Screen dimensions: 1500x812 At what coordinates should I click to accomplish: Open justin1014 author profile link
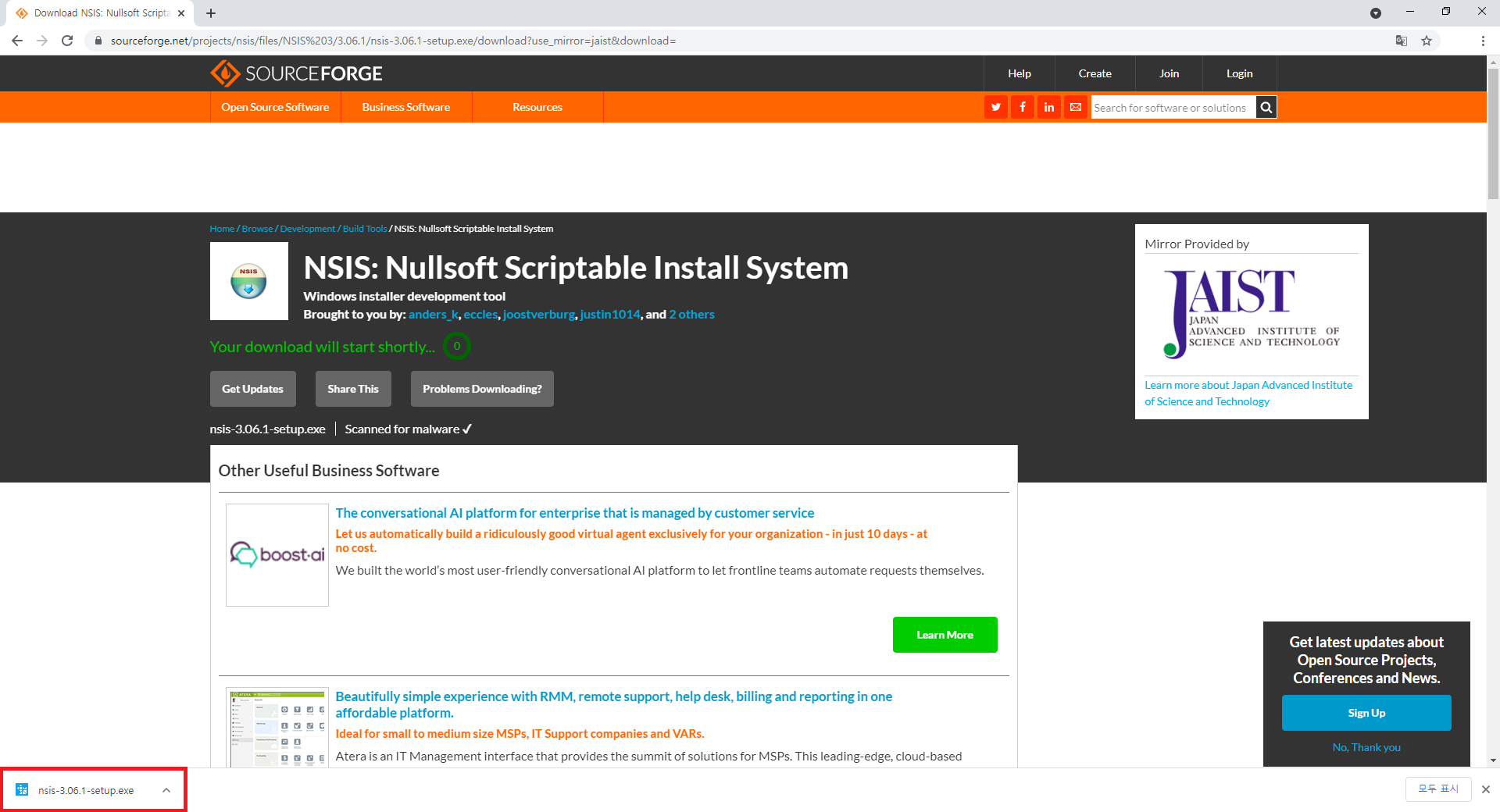click(x=610, y=314)
